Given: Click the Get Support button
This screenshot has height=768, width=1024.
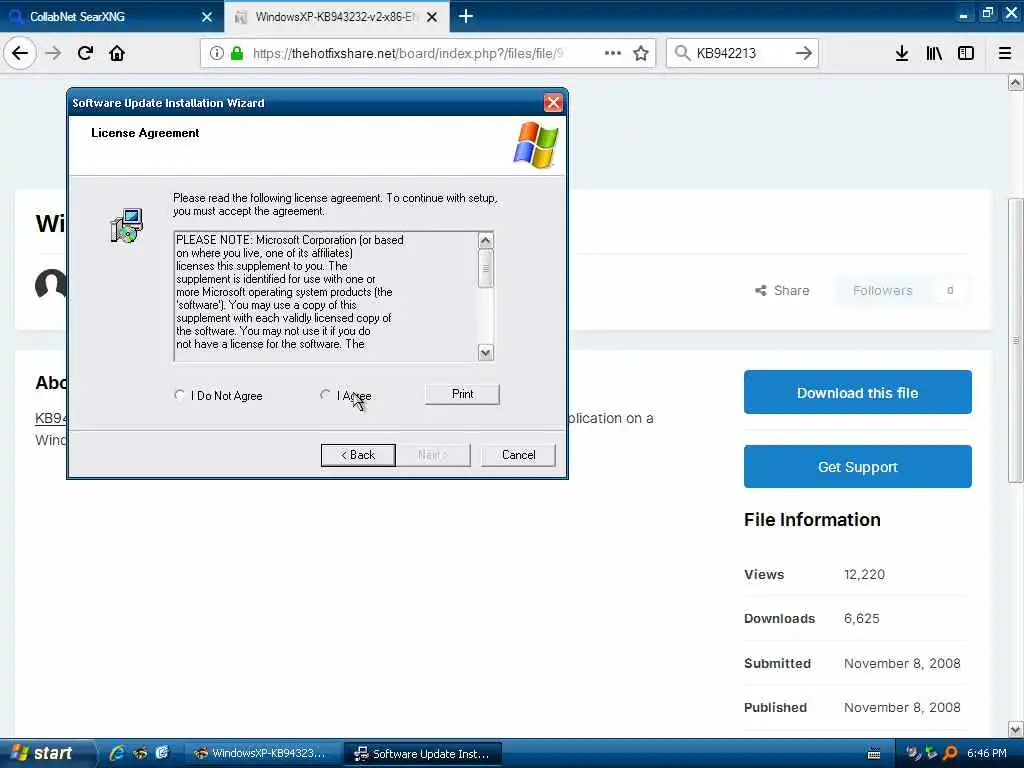Looking at the screenshot, I should pyautogui.click(x=857, y=466).
